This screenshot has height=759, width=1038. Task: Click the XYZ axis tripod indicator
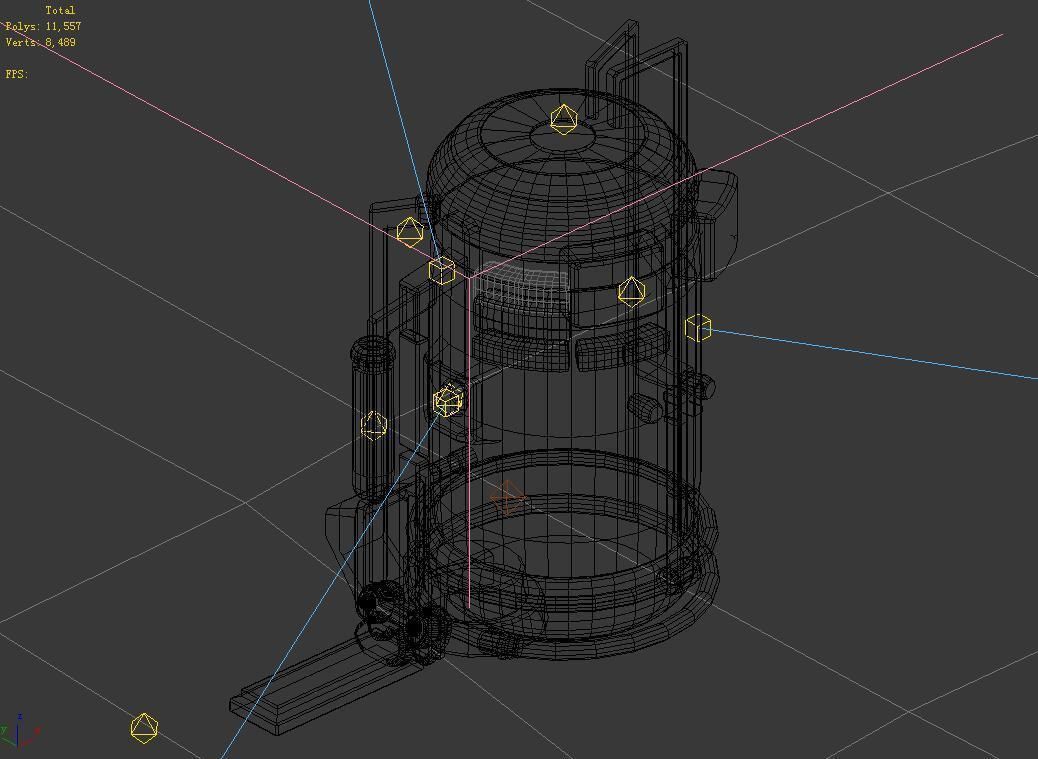tap(20, 730)
